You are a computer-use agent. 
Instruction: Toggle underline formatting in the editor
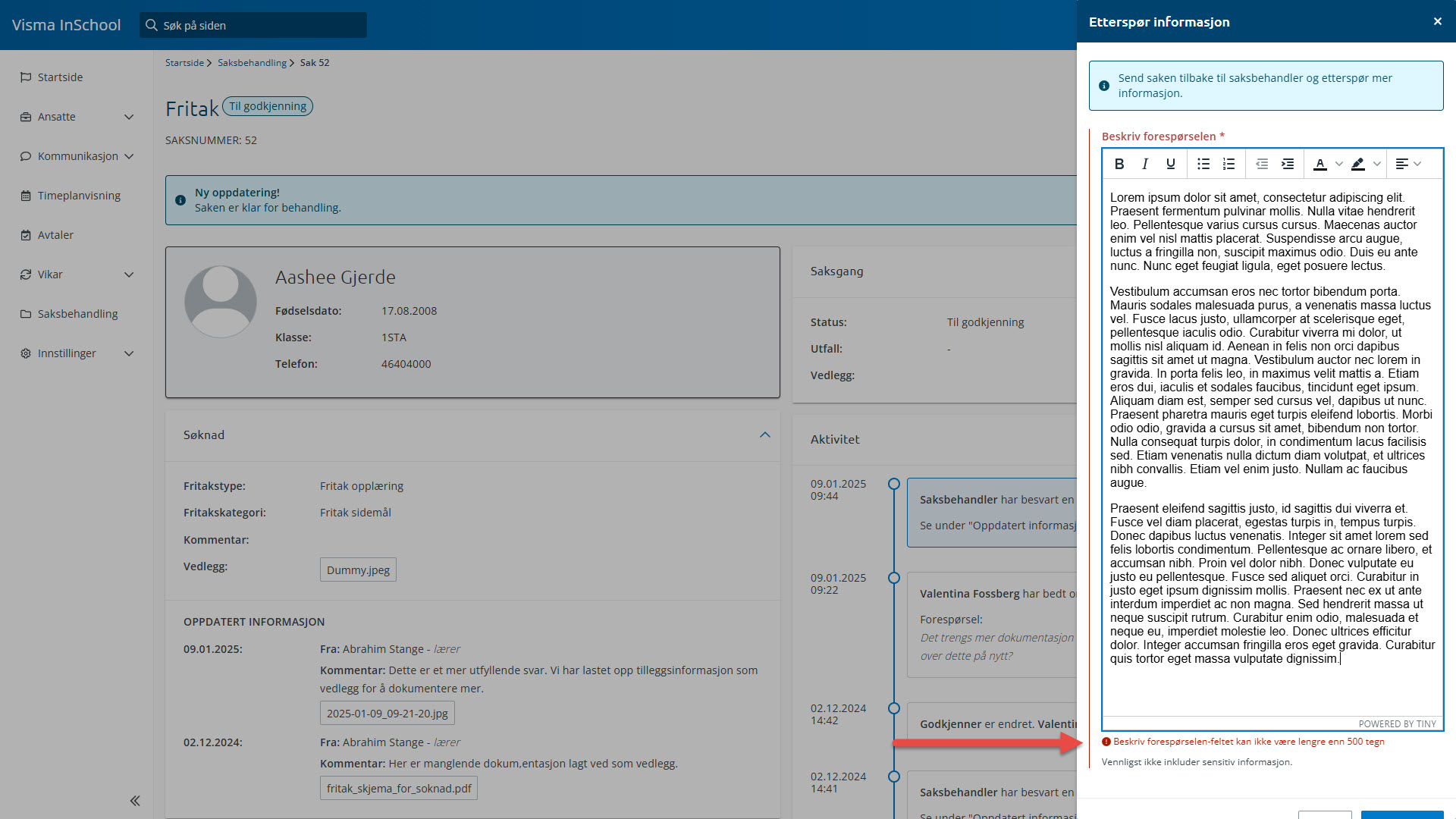pyautogui.click(x=1171, y=164)
